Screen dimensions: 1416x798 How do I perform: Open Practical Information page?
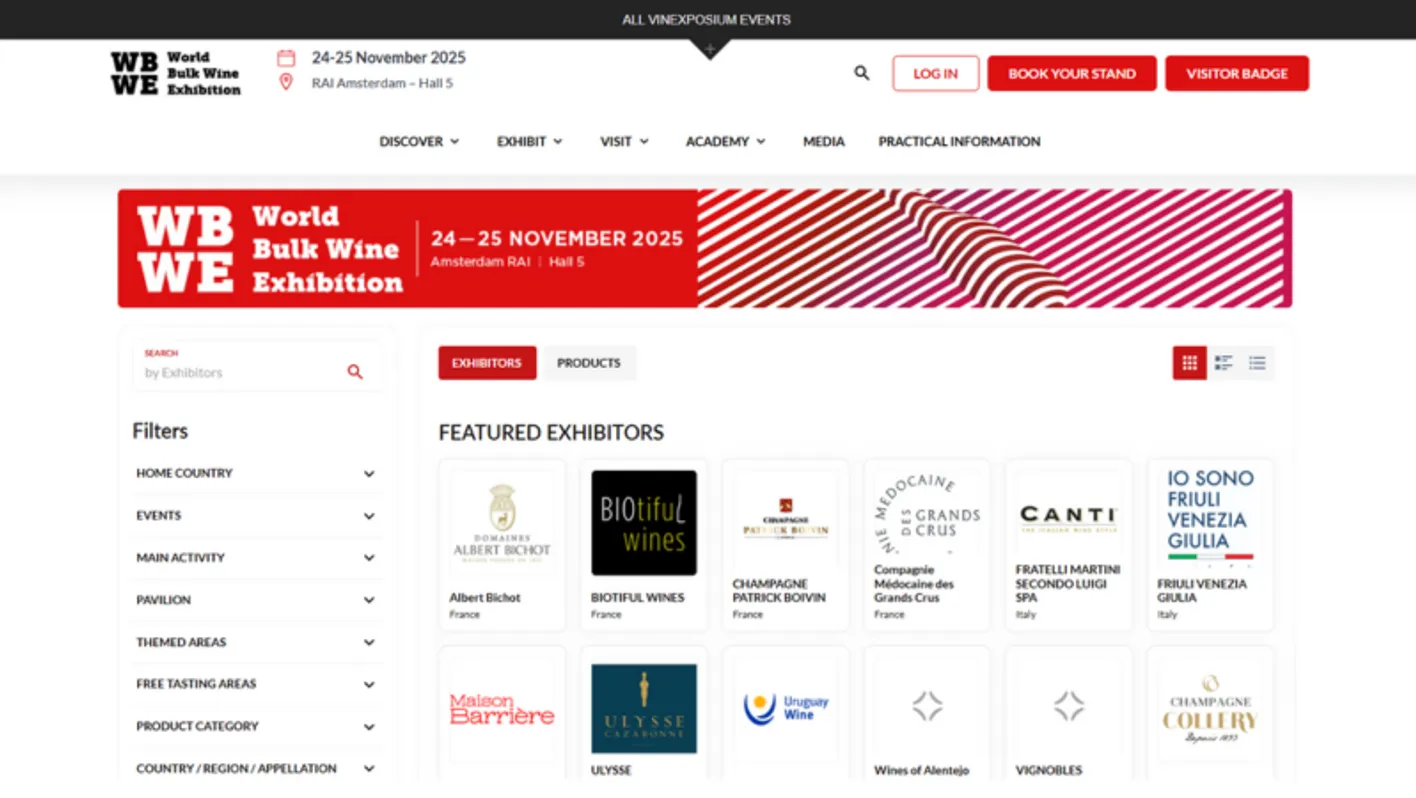(x=959, y=142)
